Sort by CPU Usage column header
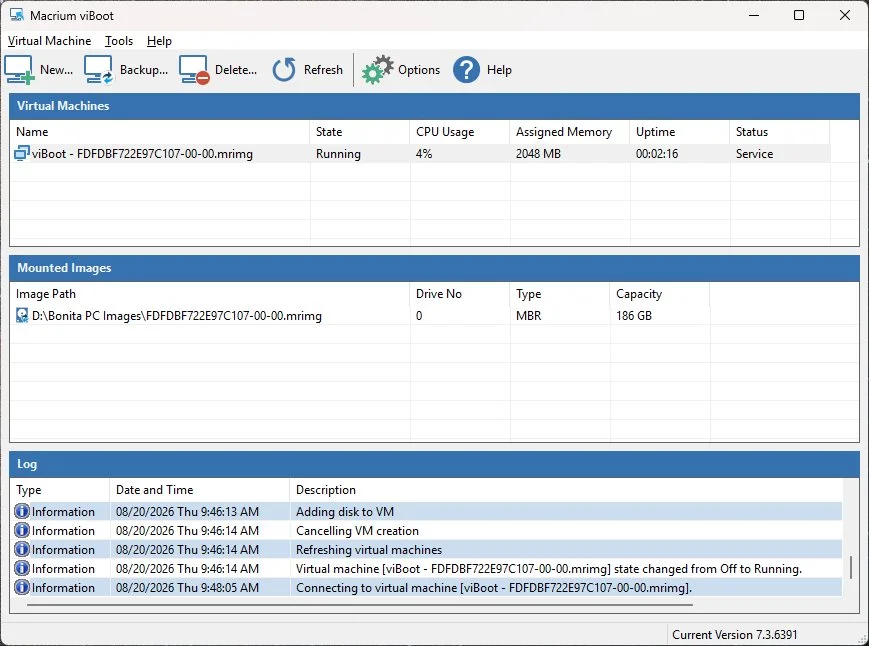 coord(459,132)
